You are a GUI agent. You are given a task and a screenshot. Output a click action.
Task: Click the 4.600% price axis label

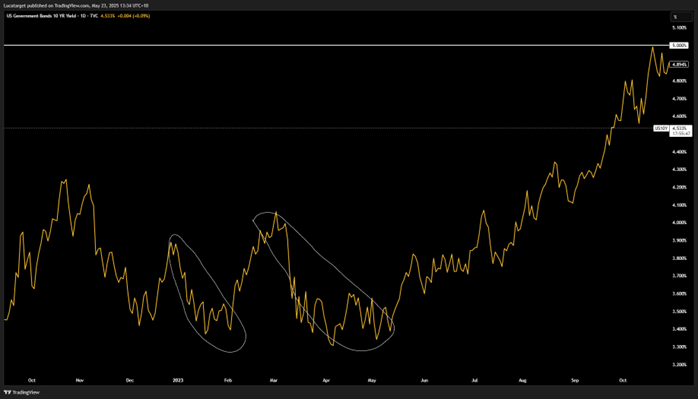[679, 116]
